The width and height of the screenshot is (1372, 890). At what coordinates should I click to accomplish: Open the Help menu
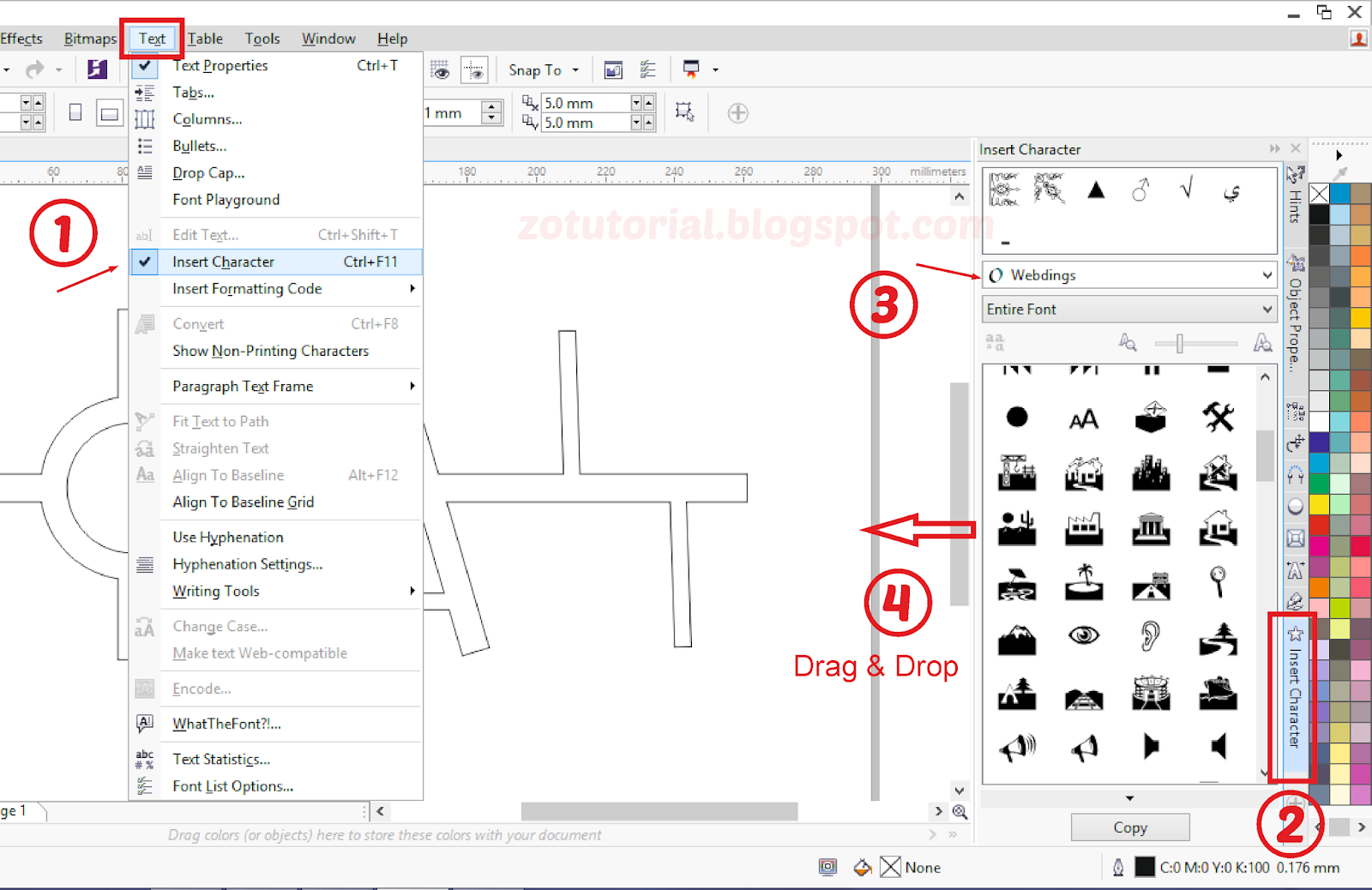392,39
